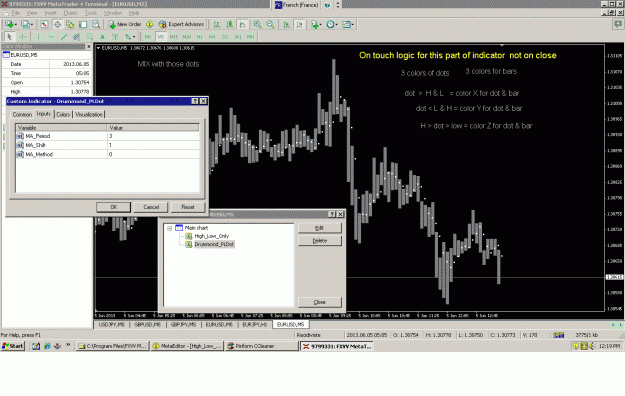Switch timeframe to M15
Image resolution: width=625 pixels, height=396 pixels.
click(x=173, y=37)
